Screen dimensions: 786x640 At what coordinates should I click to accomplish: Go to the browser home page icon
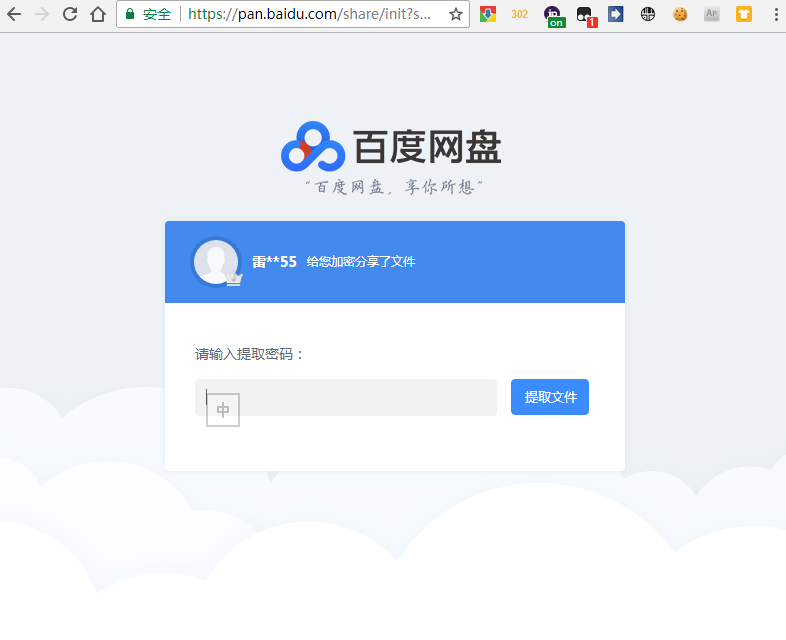[98, 14]
